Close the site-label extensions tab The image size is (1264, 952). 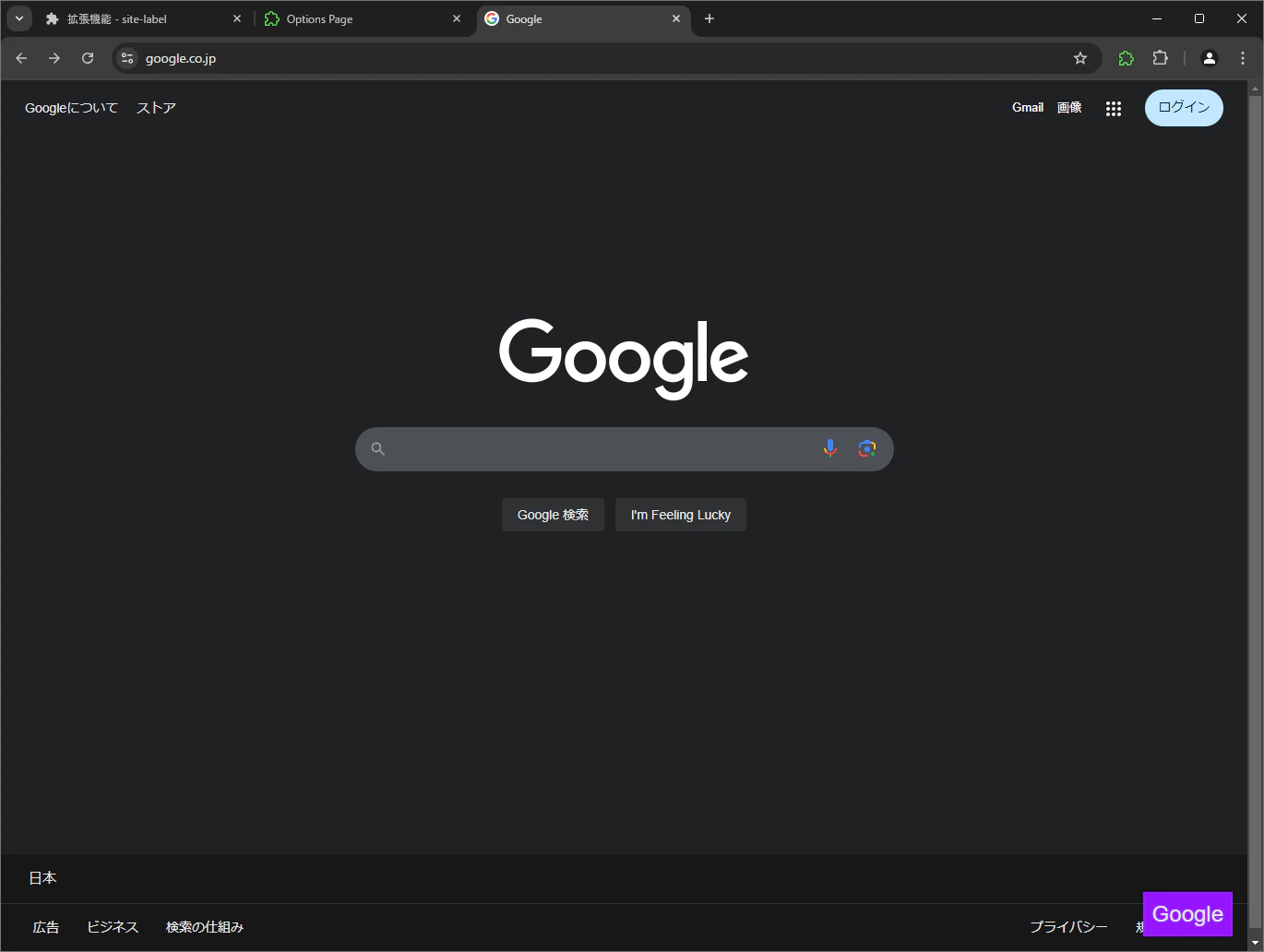click(x=237, y=18)
